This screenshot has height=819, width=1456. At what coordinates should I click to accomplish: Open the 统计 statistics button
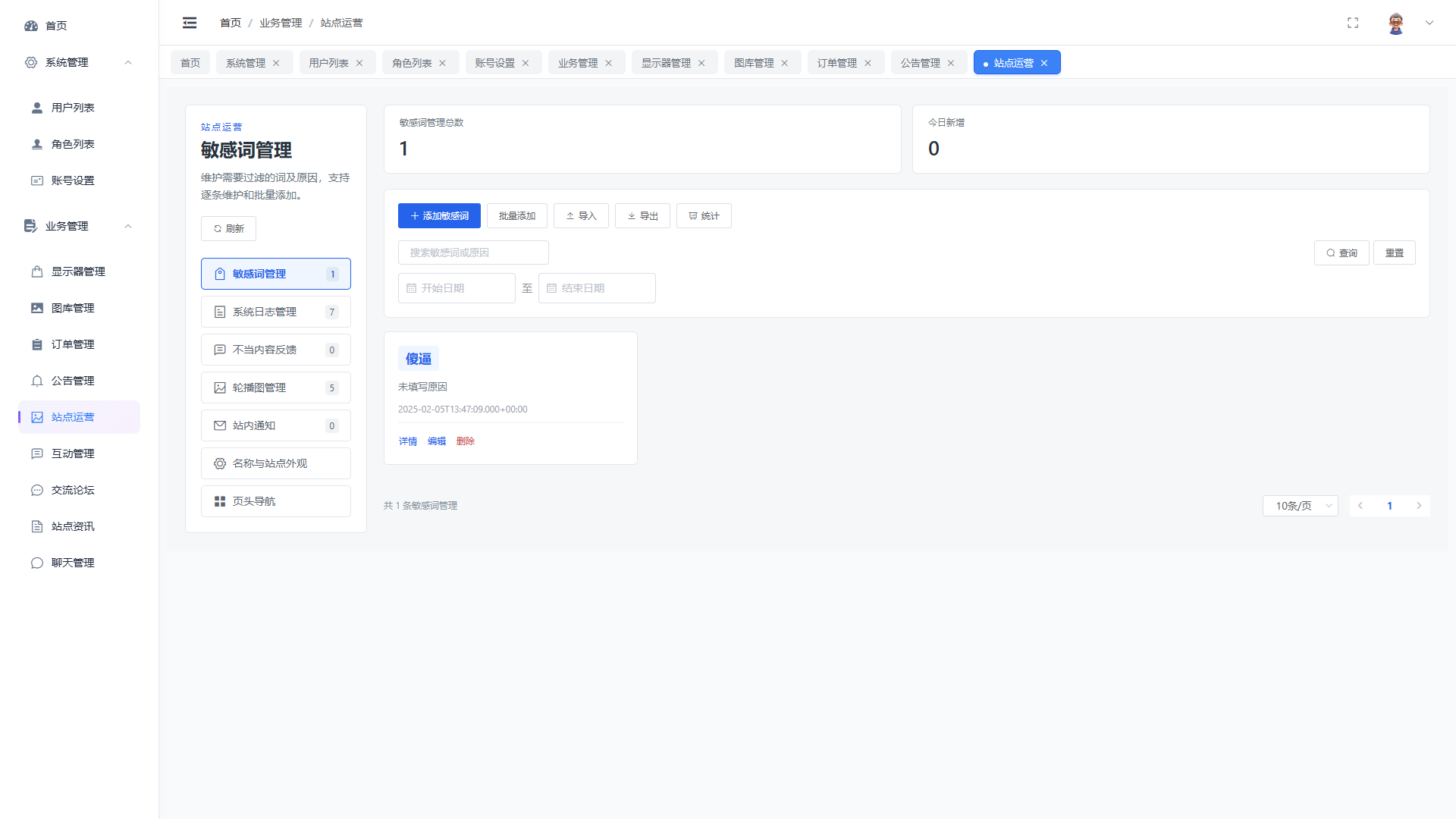tap(704, 216)
